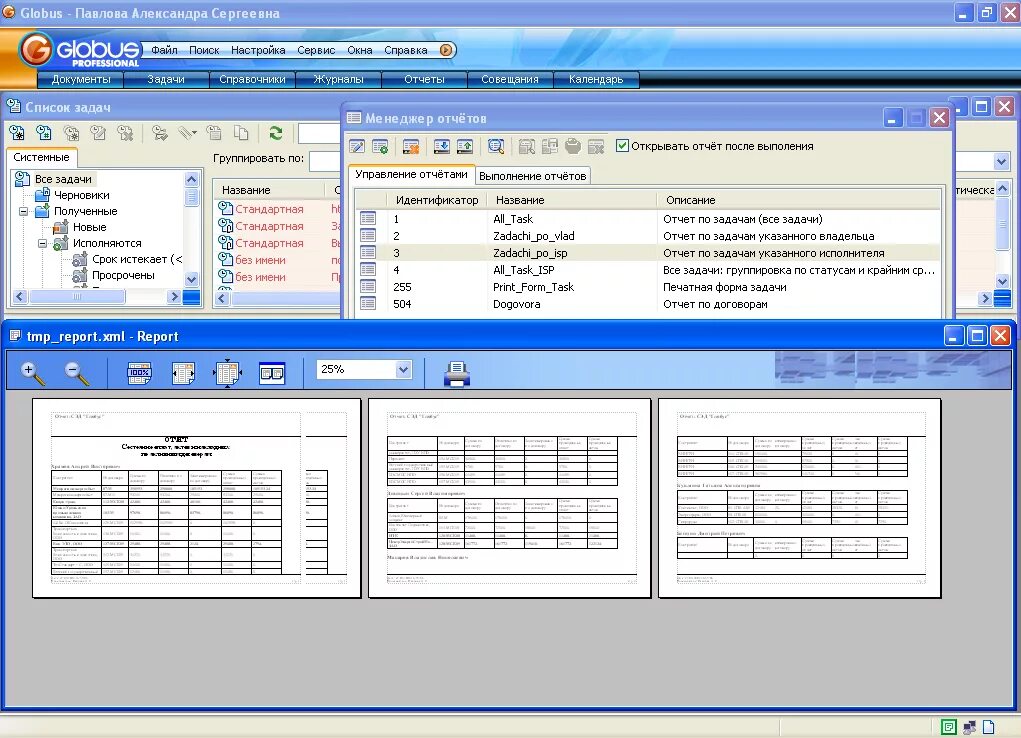The height and width of the screenshot is (738, 1021).
Task: Click edit report icon in Менеджер отчётов
Action: [x=357, y=147]
